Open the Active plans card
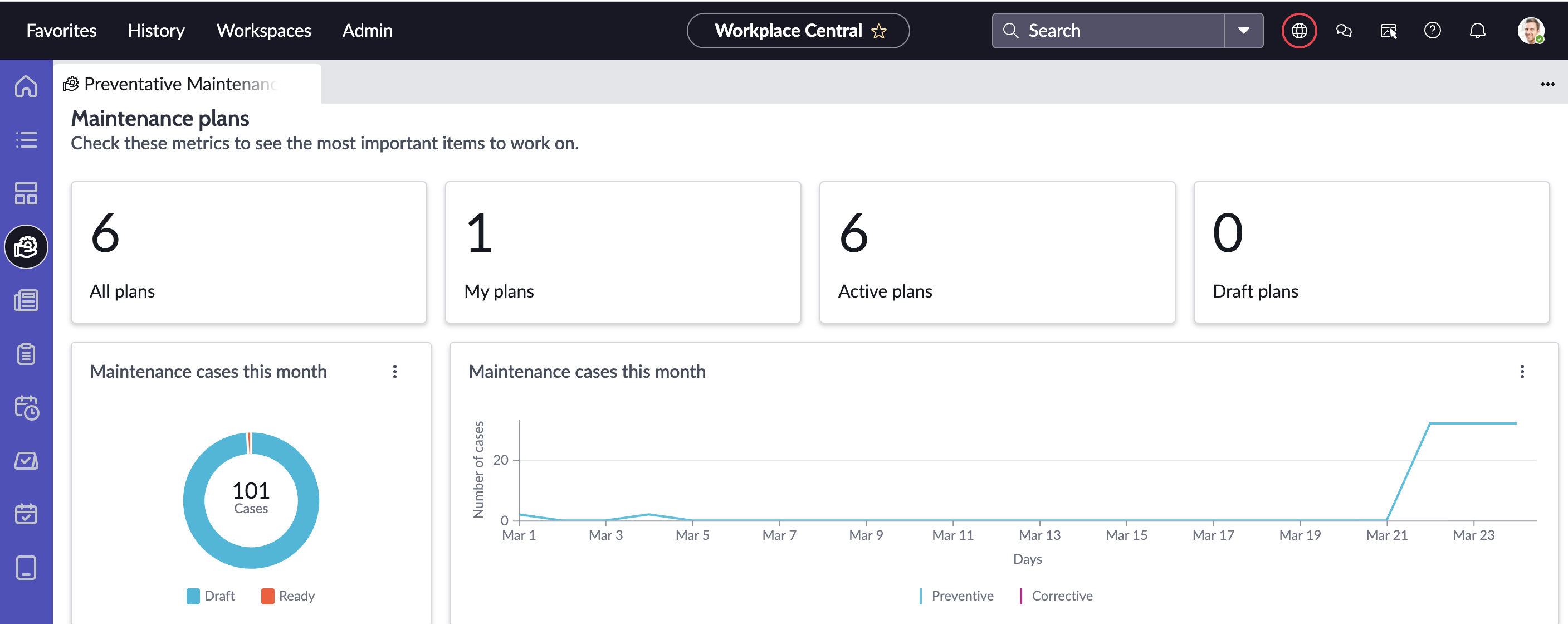 (x=997, y=252)
